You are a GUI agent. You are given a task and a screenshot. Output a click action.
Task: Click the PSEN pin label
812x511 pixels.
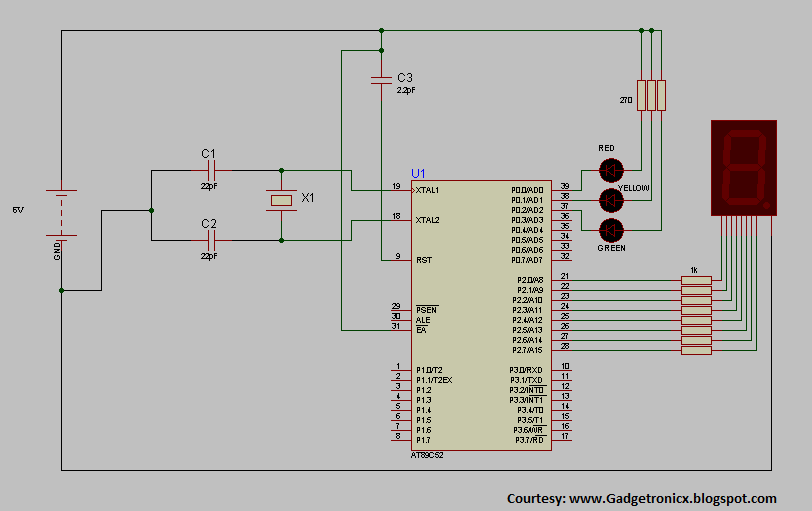(427, 310)
